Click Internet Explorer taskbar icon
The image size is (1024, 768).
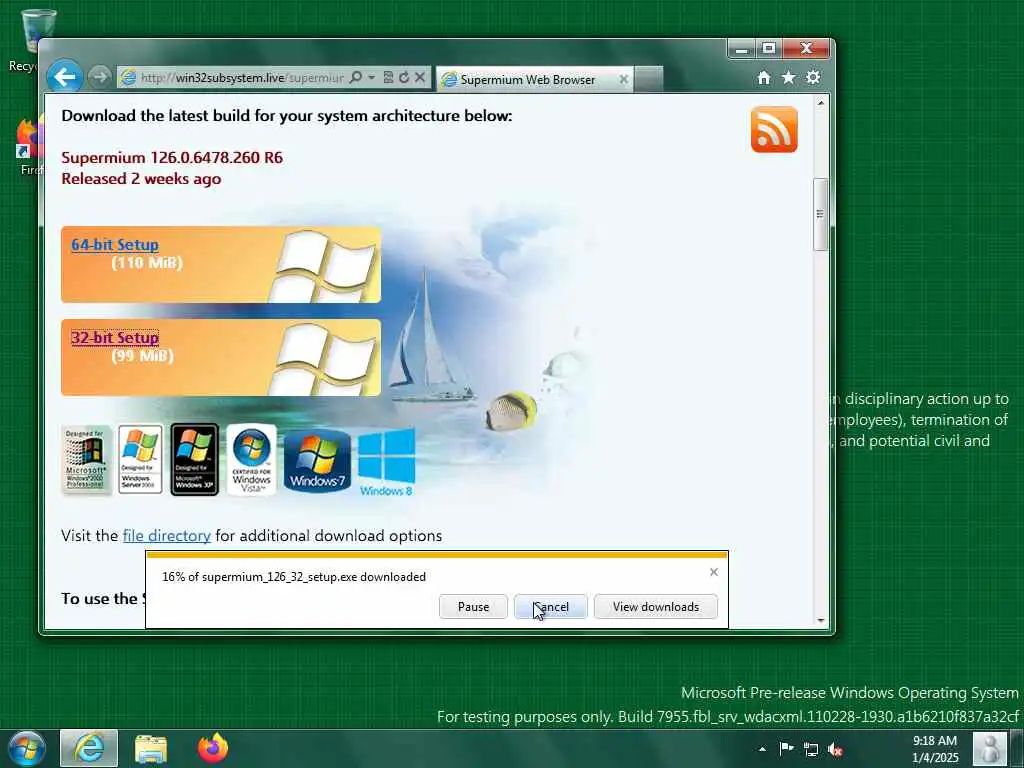point(89,748)
